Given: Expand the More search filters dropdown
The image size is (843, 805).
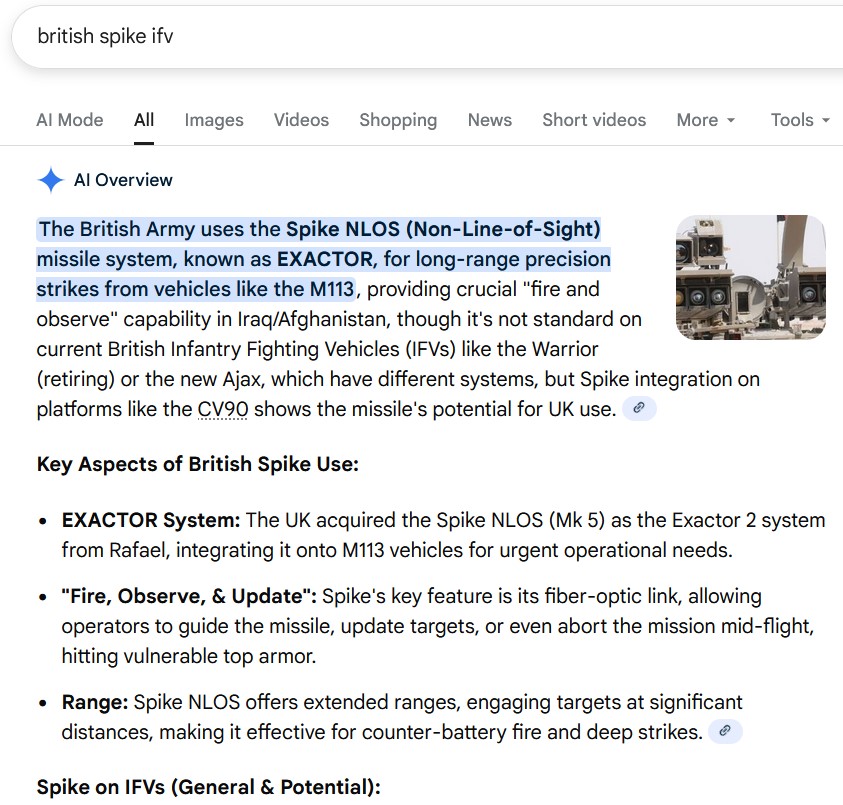Looking at the screenshot, I should (x=705, y=120).
